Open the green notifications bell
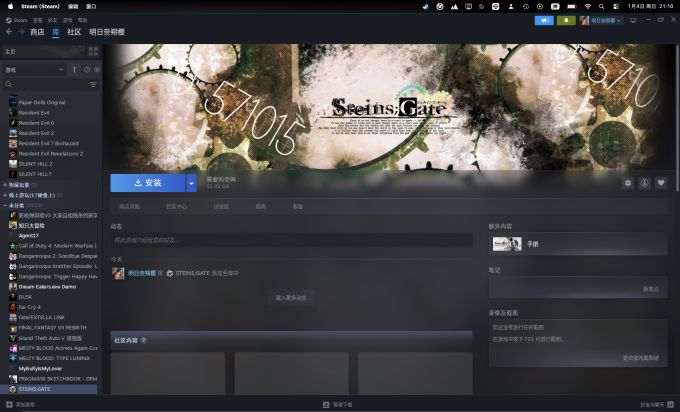 pyautogui.click(x=566, y=20)
